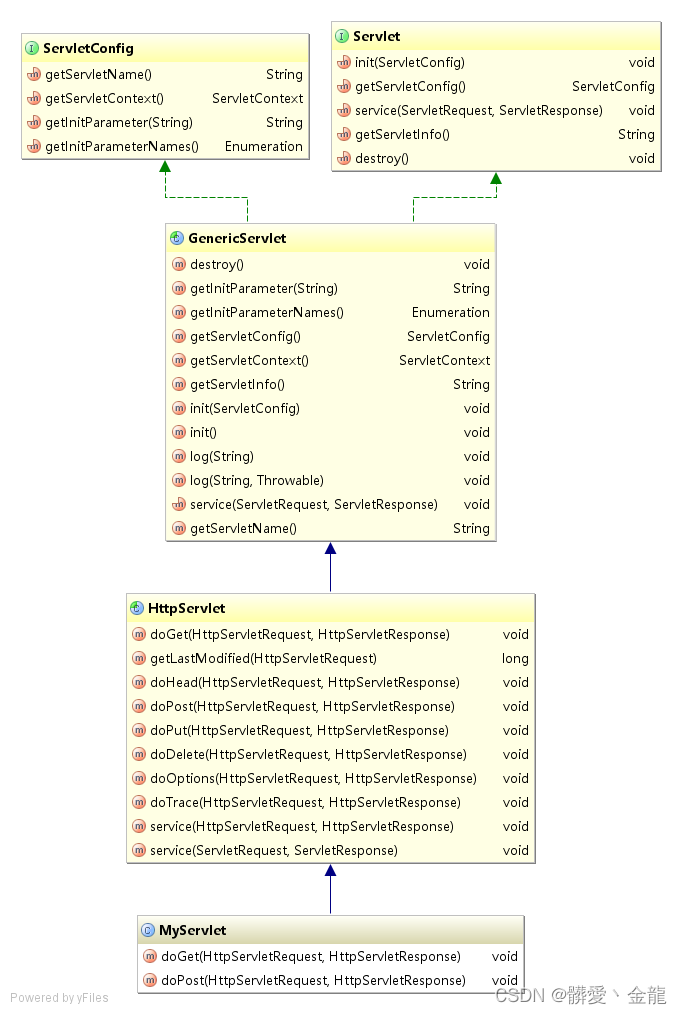Select doPut method in HttpServlet
Screen dimensions: 682x1014
[299, 730]
